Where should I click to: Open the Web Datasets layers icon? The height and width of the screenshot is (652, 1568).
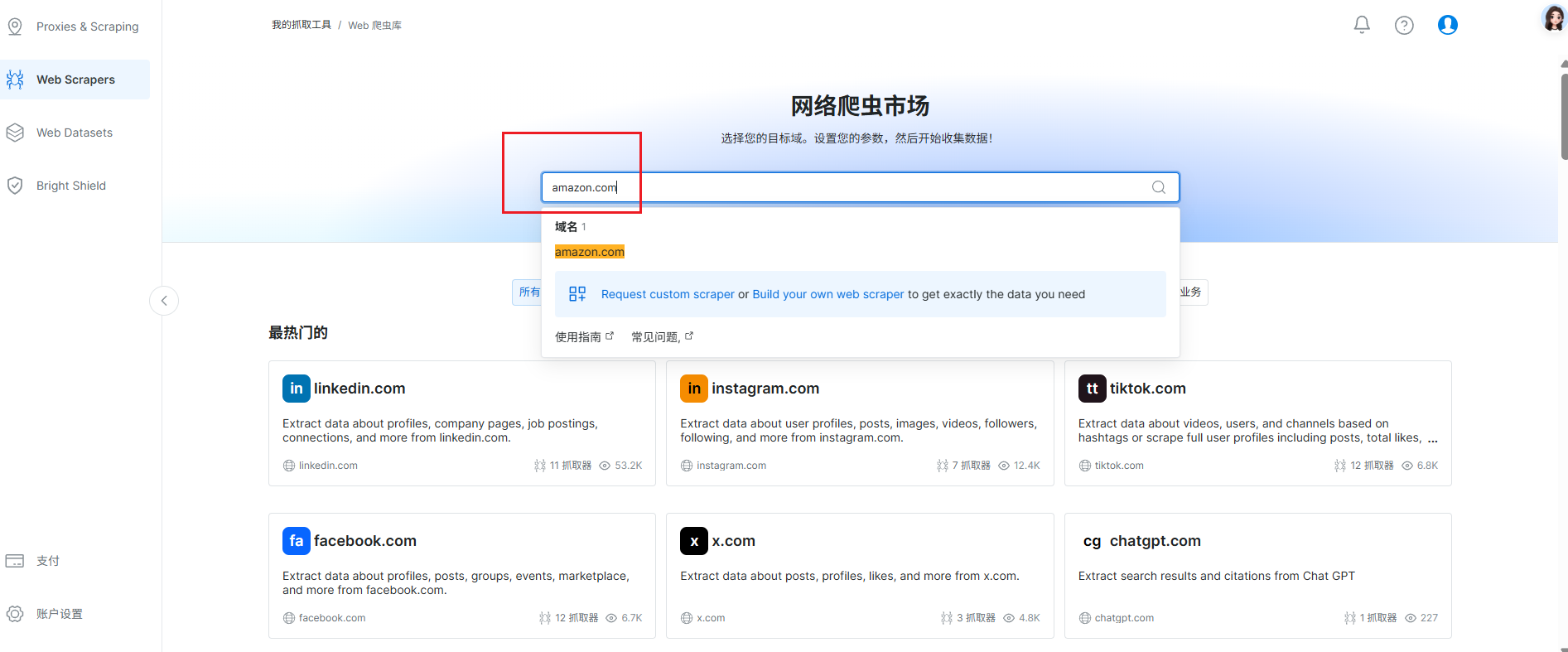(x=15, y=133)
